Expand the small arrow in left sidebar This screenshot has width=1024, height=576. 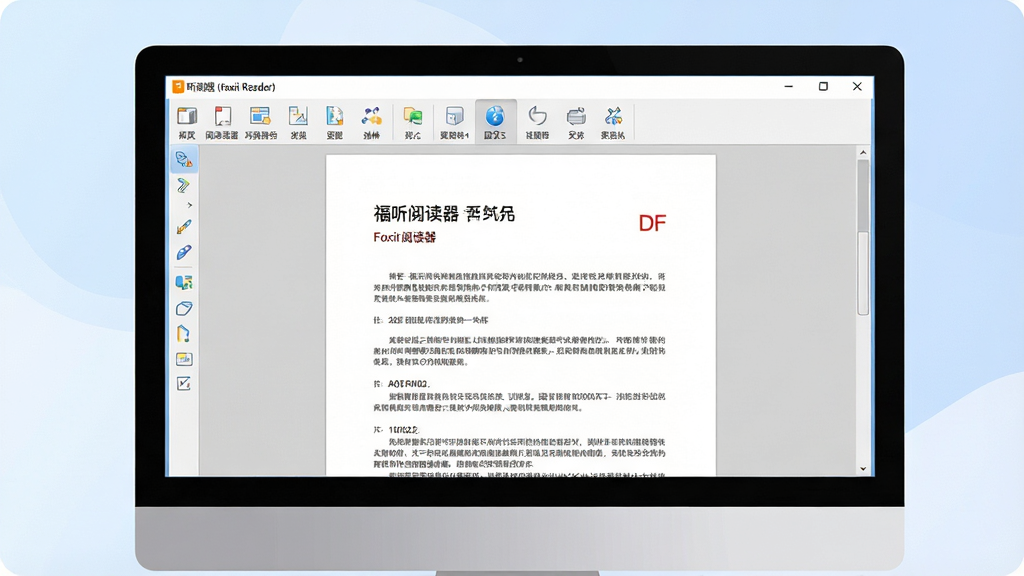click(189, 205)
